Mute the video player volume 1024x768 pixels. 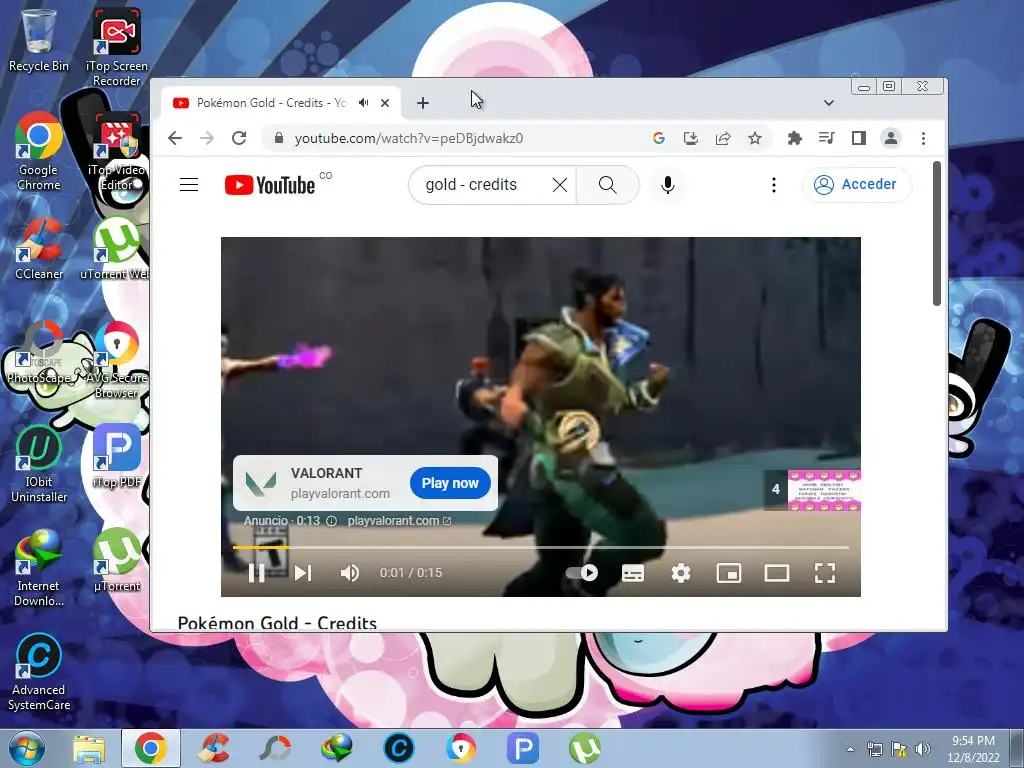[x=349, y=573]
